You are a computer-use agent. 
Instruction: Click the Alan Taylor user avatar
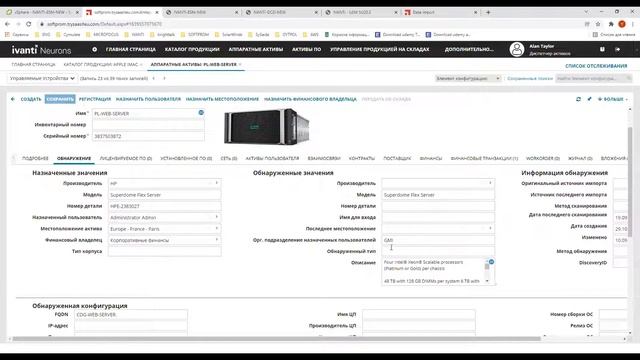pyautogui.click(x=516, y=49)
